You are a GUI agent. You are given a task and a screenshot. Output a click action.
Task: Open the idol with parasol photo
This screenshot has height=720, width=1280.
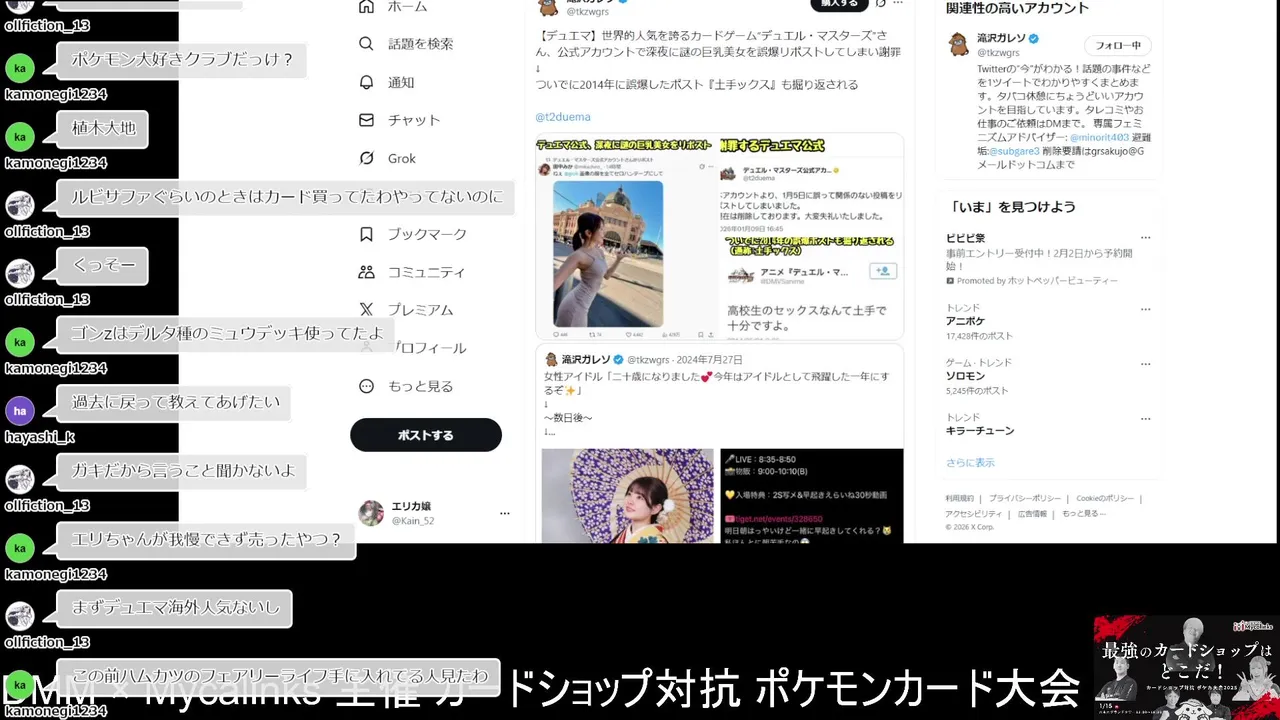(628, 495)
